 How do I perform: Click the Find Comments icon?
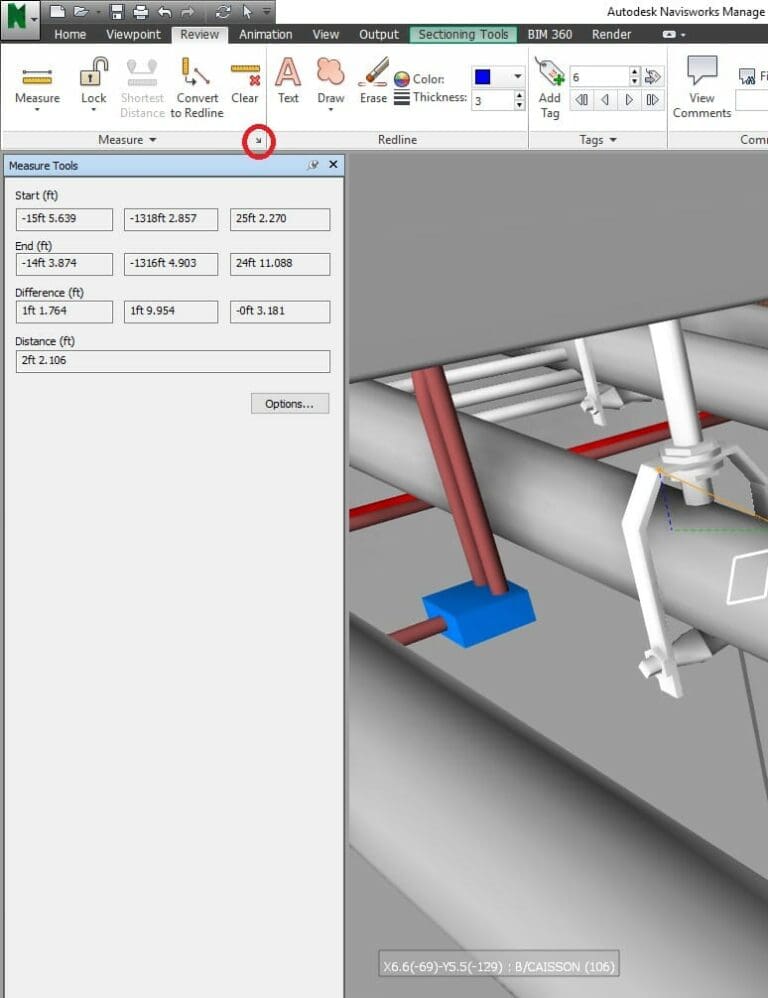coord(747,77)
